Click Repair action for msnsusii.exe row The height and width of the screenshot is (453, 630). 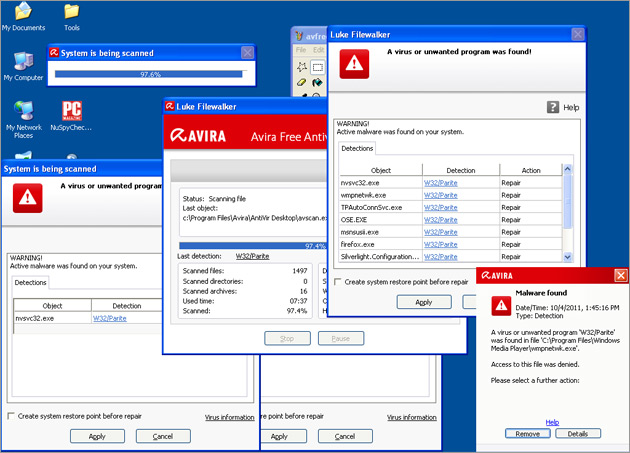click(511, 232)
